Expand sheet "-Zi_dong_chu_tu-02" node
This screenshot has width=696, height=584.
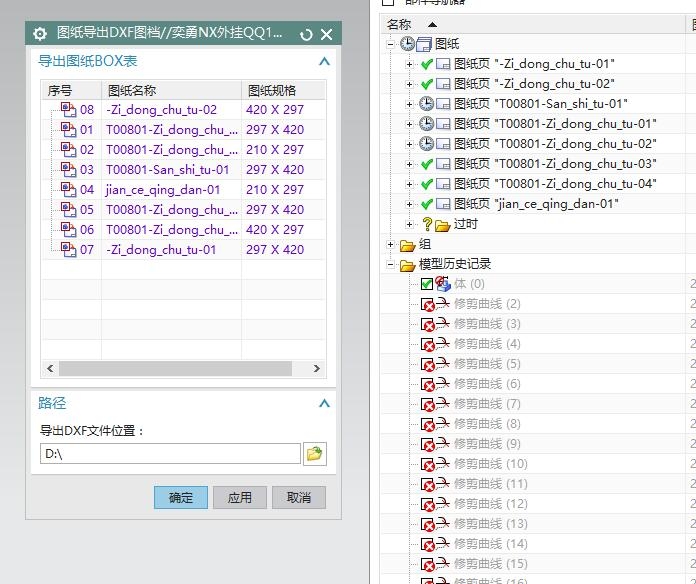(x=409, y=84)
